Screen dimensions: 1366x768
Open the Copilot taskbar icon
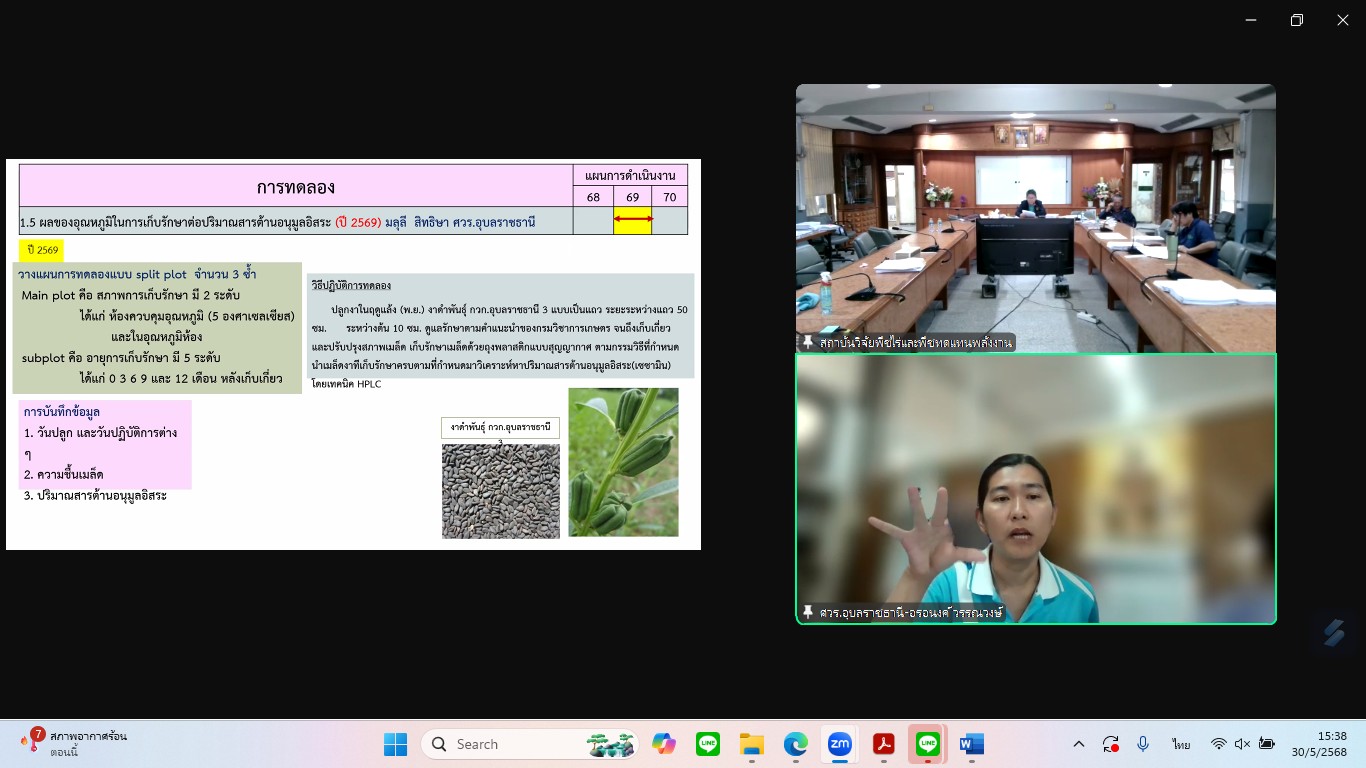[x=664, y=744]
